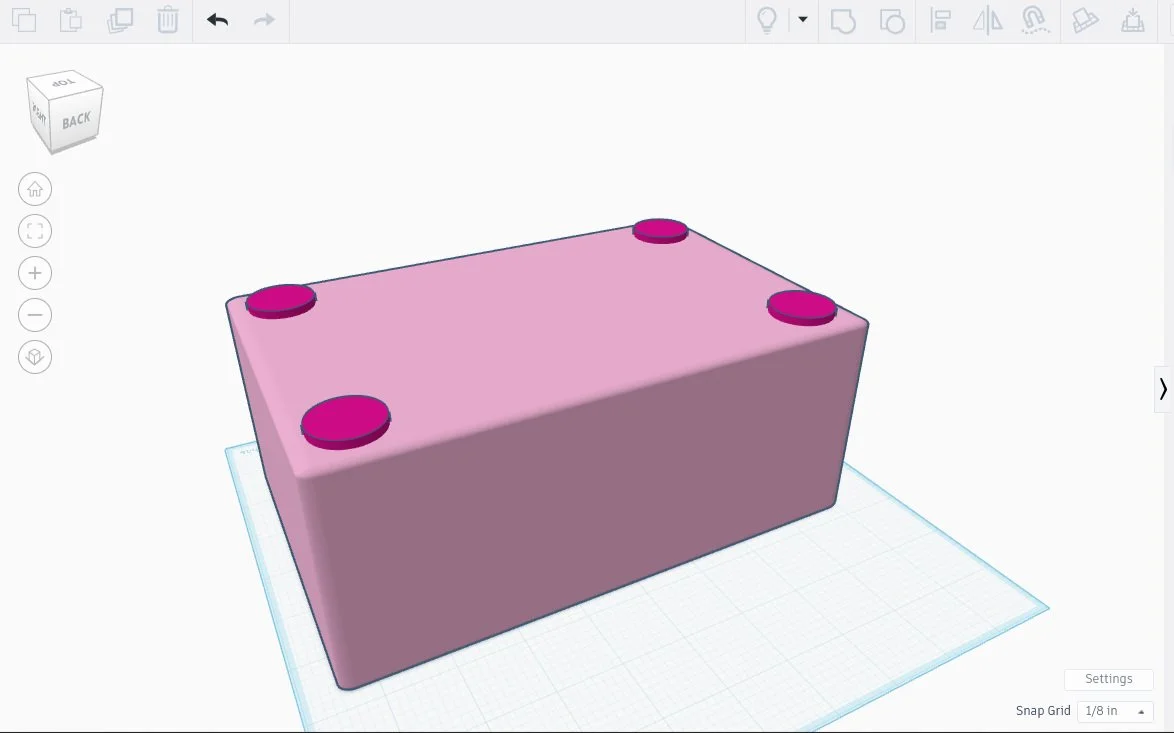Click the workplane drop icon
This screenshot has width=1174, height=733.
(x=1133, y=20)
